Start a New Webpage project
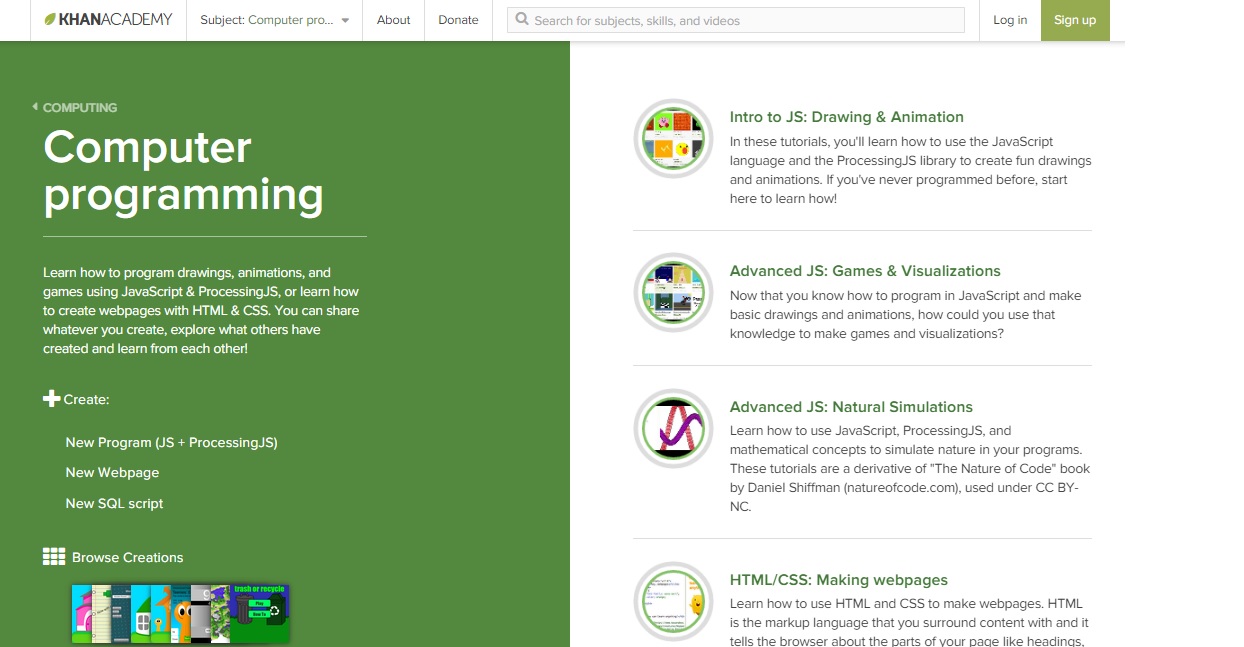This screenshot has width=1244, height=647. 112,472
